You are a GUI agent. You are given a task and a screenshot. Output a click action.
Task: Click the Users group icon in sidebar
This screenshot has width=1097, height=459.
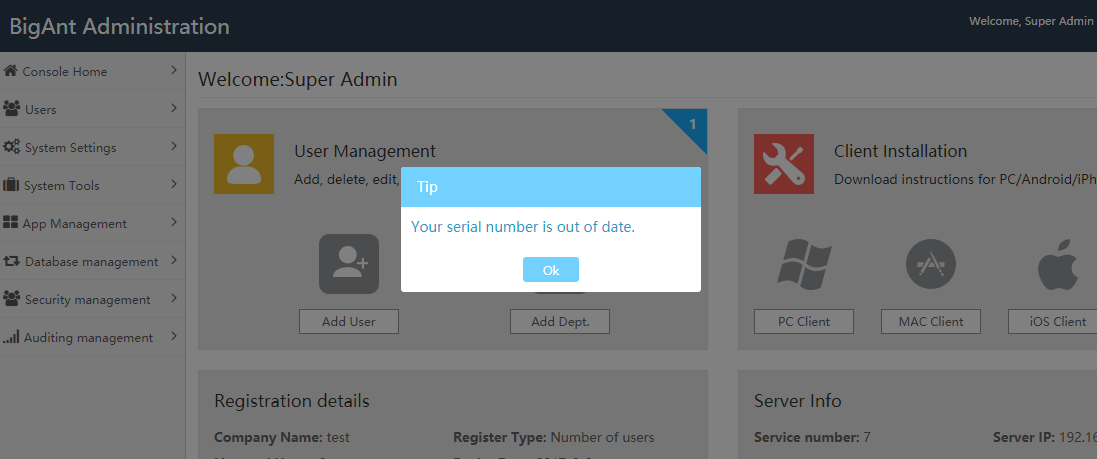[11, 108]
